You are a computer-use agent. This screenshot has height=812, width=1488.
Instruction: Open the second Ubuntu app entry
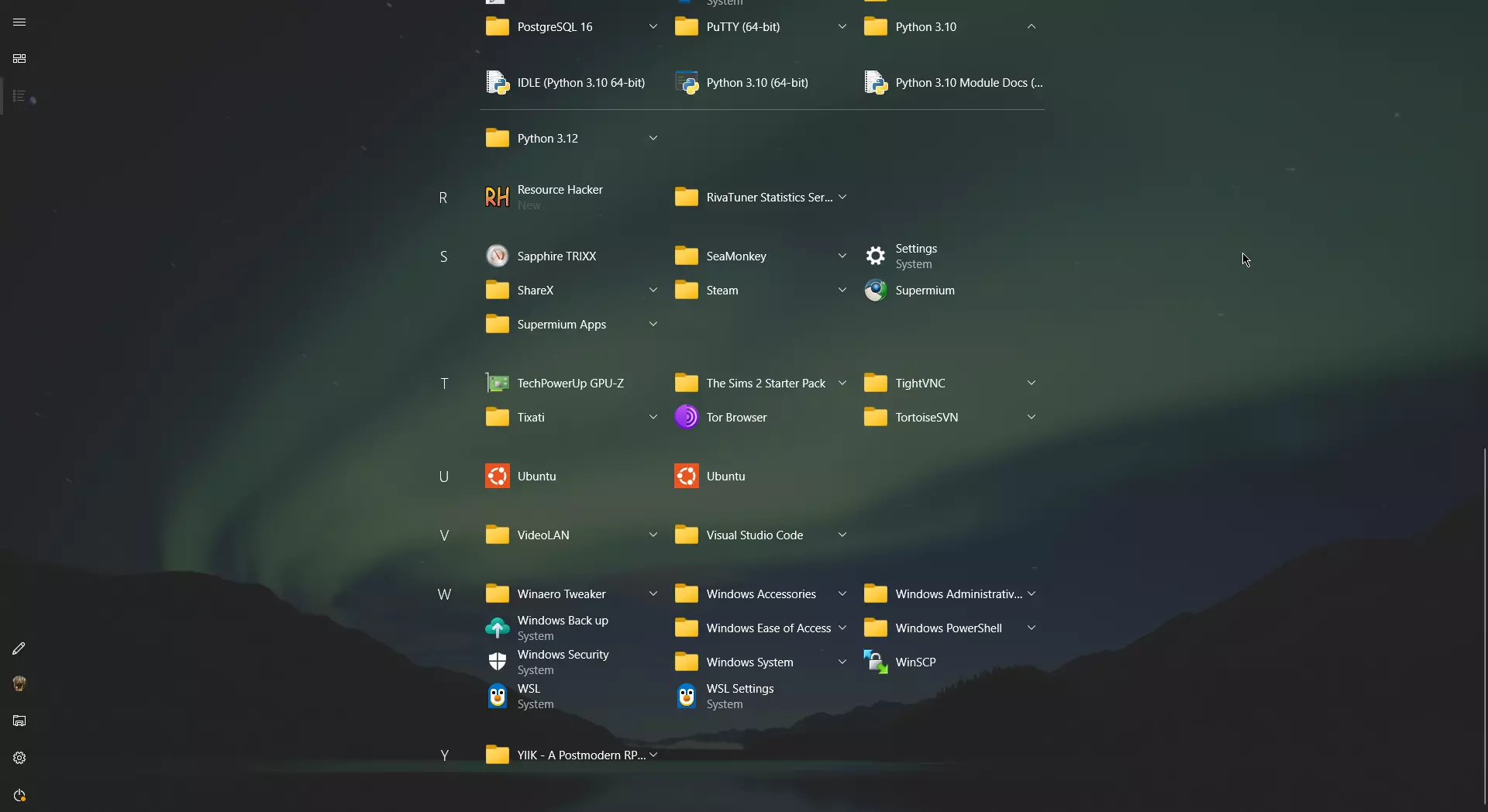(761, 476)
